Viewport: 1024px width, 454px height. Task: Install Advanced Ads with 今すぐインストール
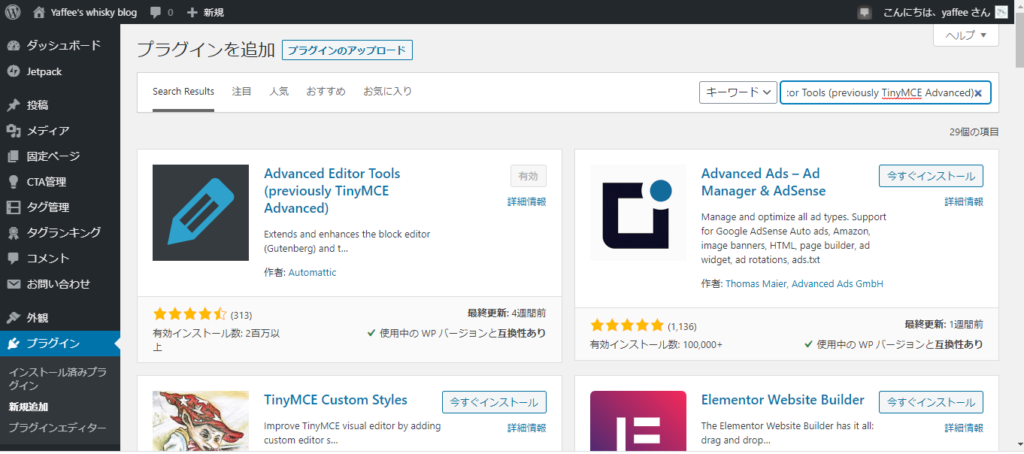(931, 176)
